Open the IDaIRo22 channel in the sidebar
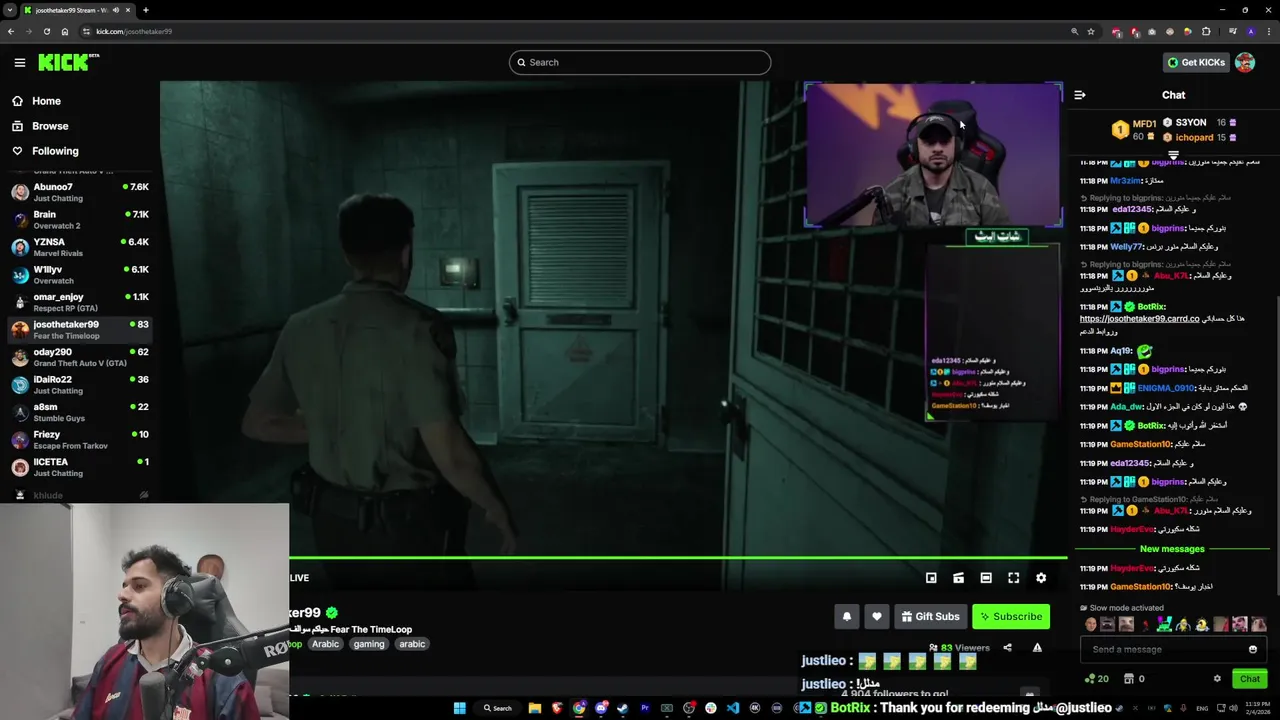 click(x=80, y=385)
